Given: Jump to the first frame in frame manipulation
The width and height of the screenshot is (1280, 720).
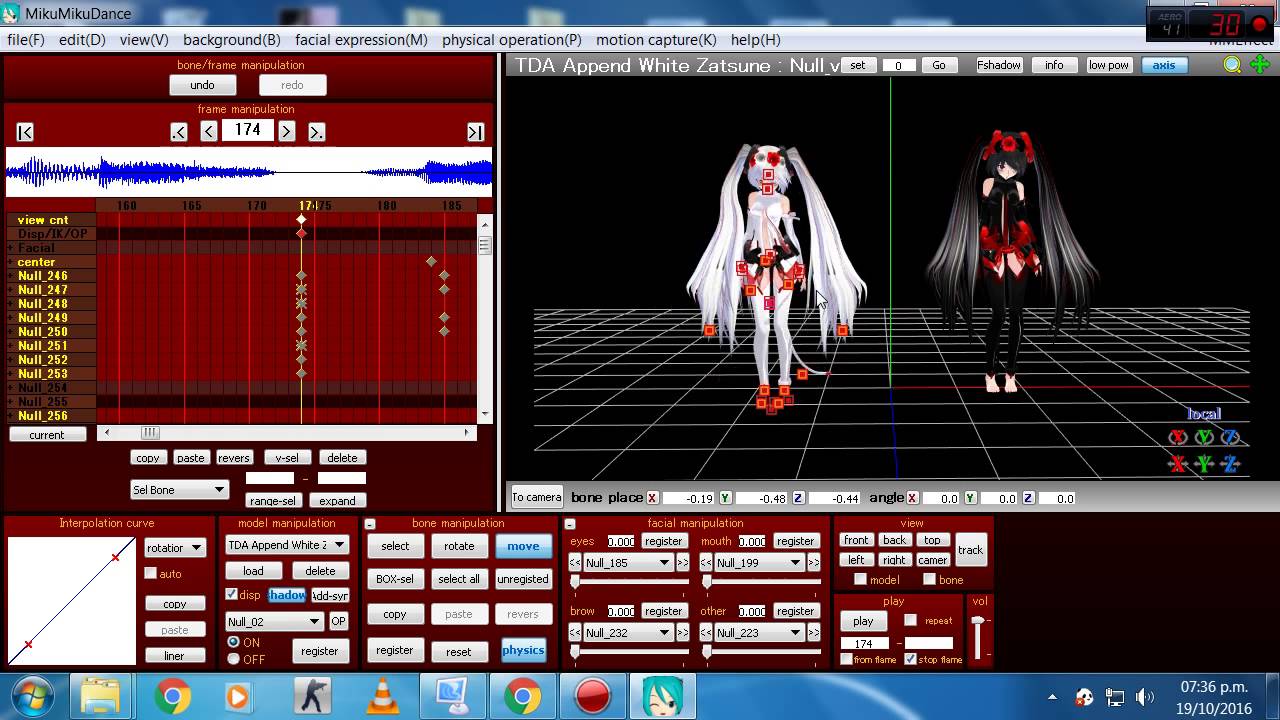Looking at the screenshot, I should click(x=26, y=132).
